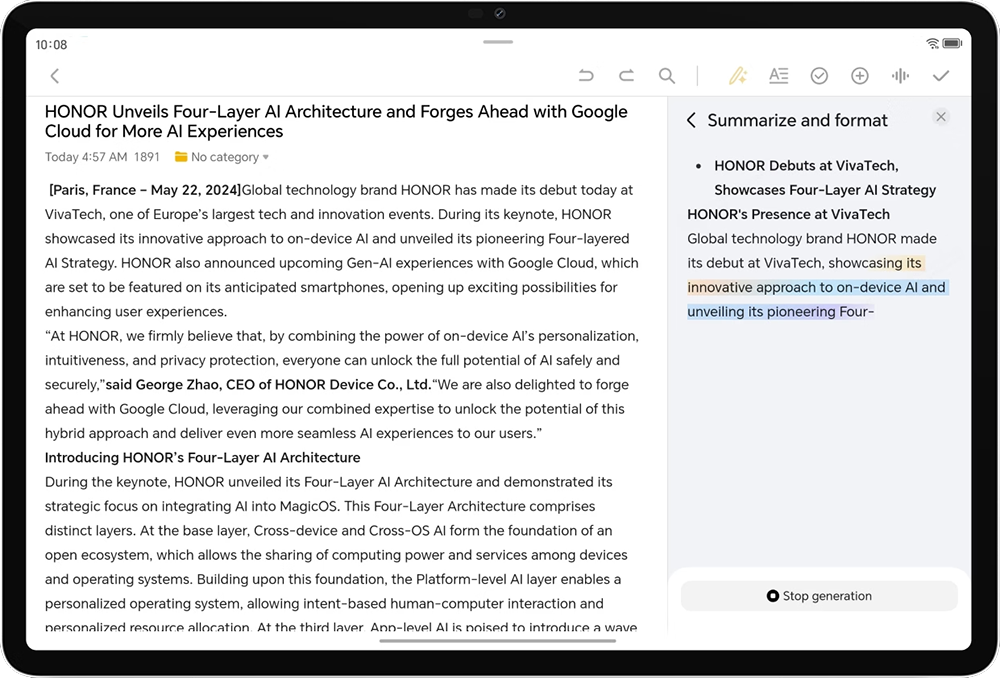Return to the previous AI panel menu
Screen dimensions: 1000x678
pyautogui.click(x=691, y=121)
